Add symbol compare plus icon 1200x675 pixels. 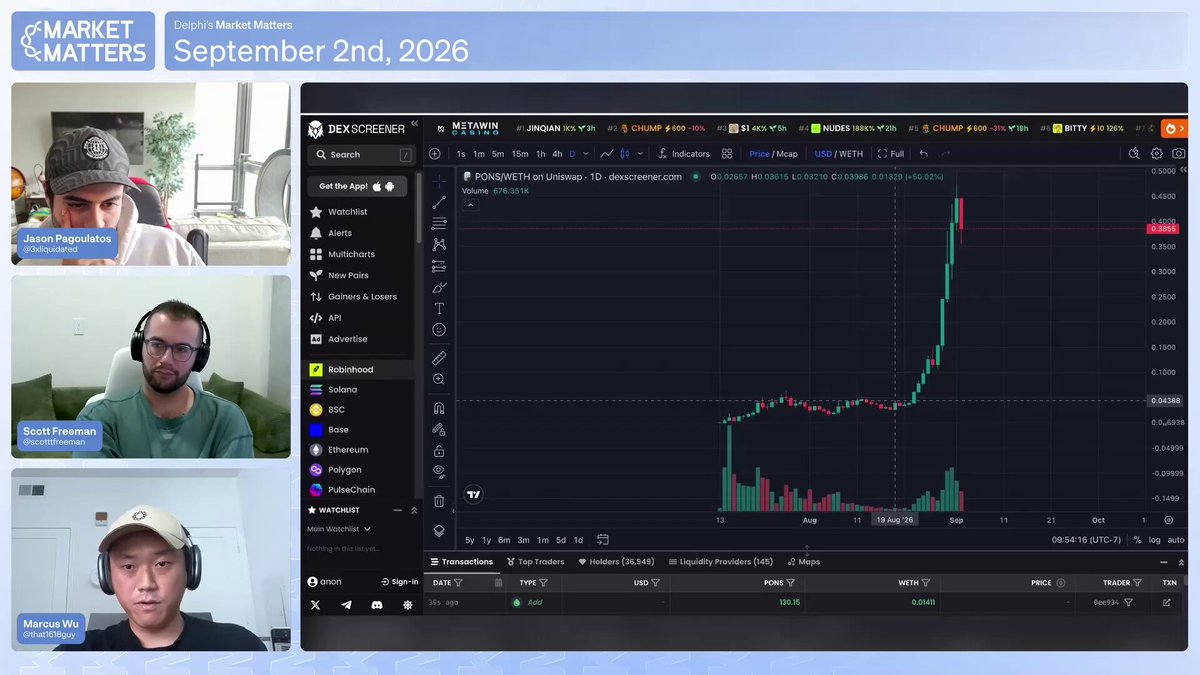pyautogui.click(x=434, y=154)
